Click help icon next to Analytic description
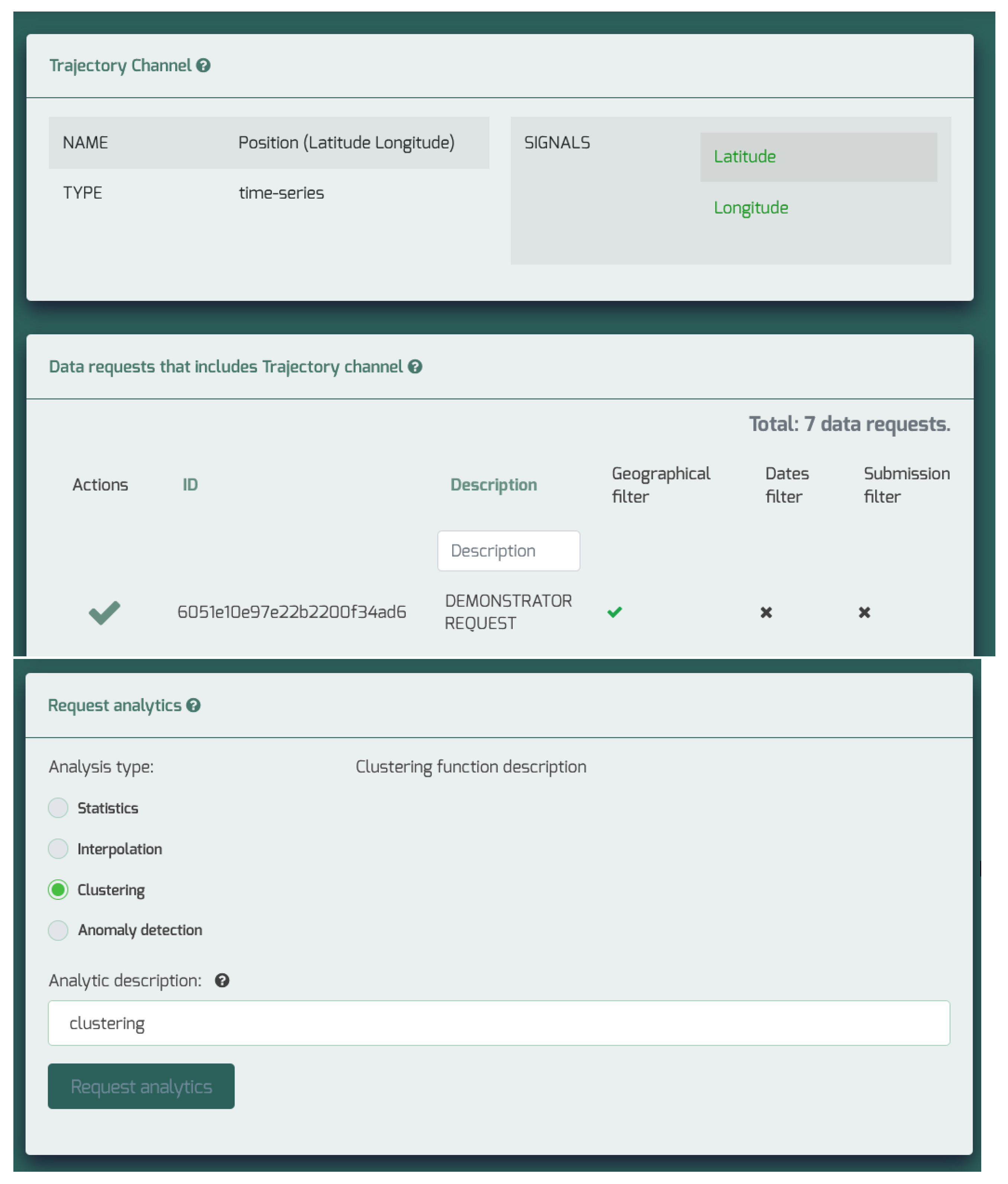 222,981
